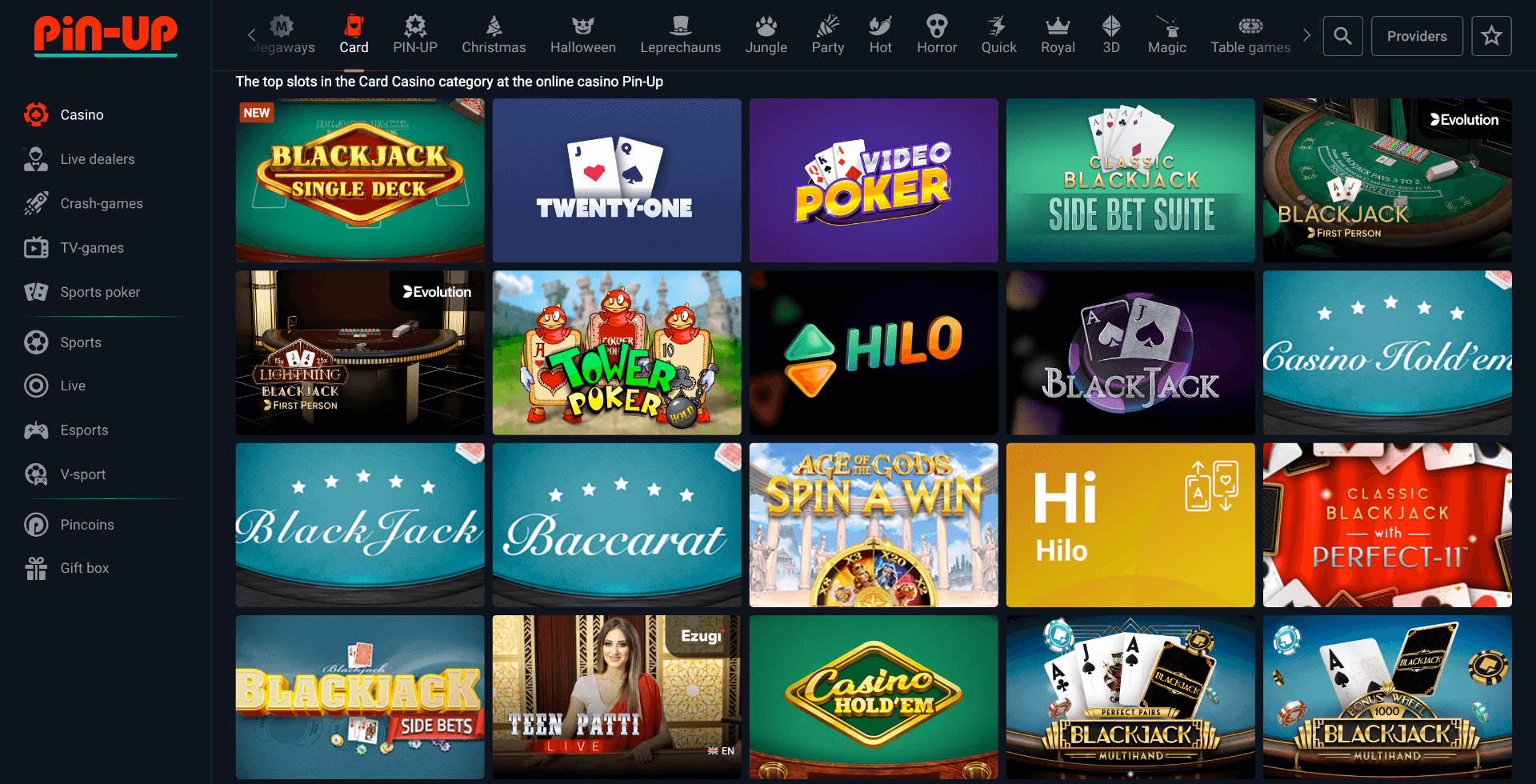
Task: Collapse categories using the left chevron
Action: click(x=251, y=35)
